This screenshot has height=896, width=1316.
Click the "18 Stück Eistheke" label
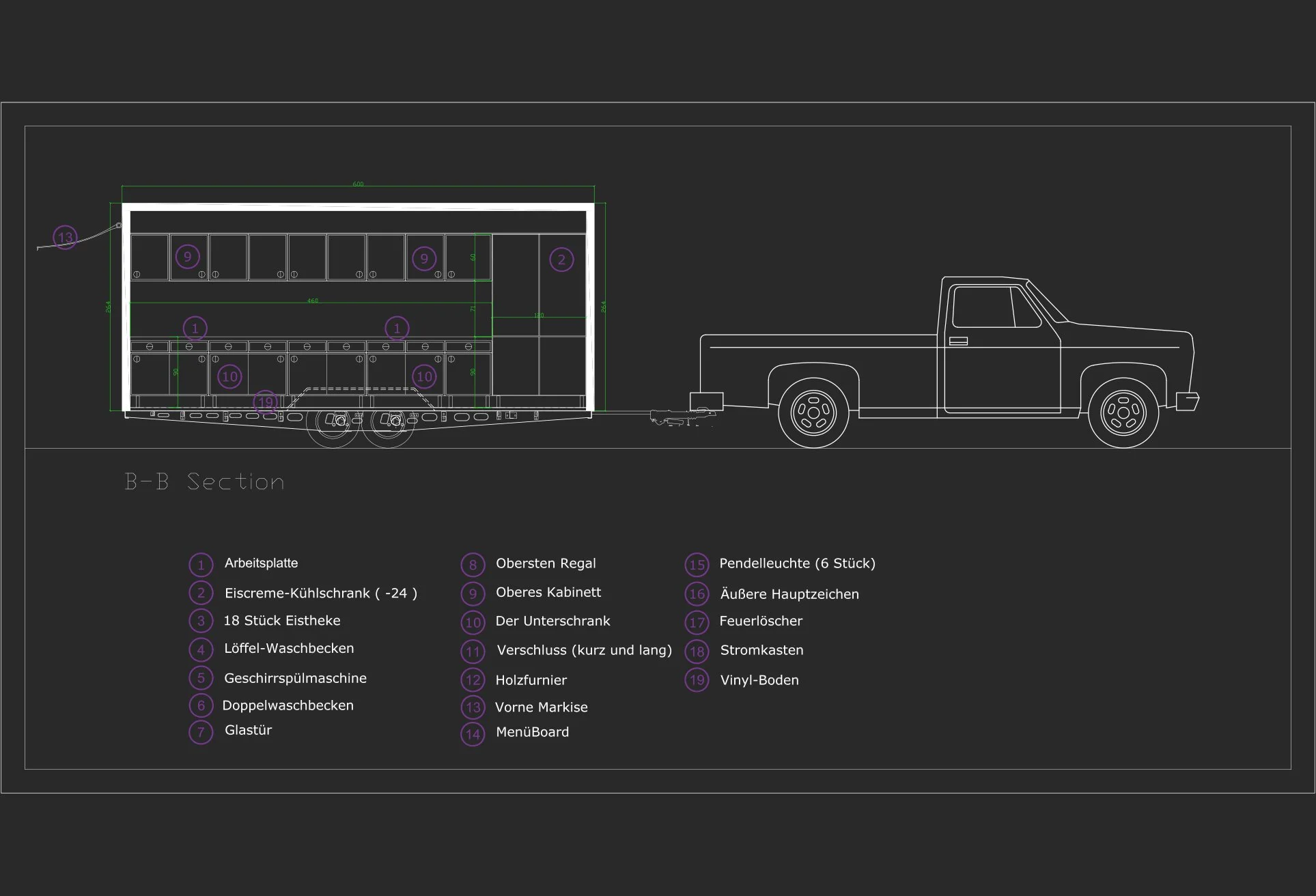(282, 621)
